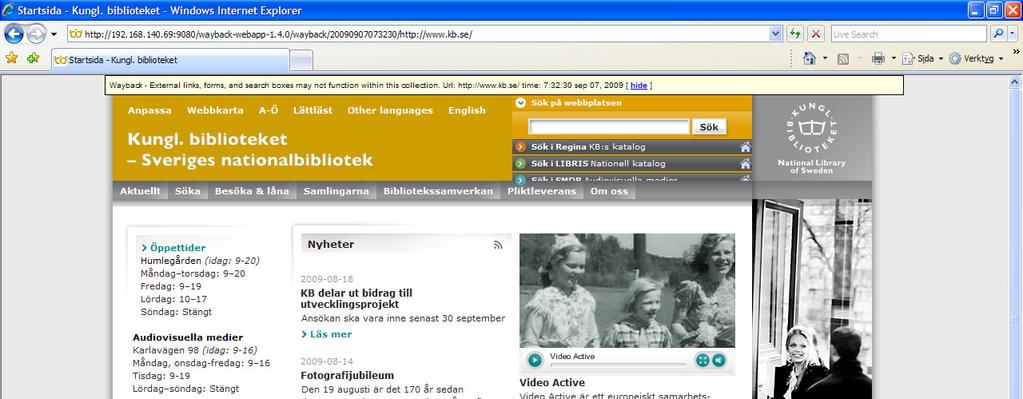Open search provider options dropdown arrow
The height and width of the screenshot is (399, 1023).
point(1014,35)
